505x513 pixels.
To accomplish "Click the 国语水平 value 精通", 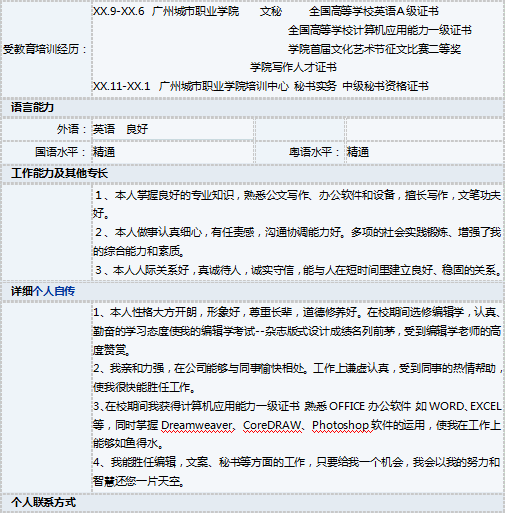I will (104, 152).
